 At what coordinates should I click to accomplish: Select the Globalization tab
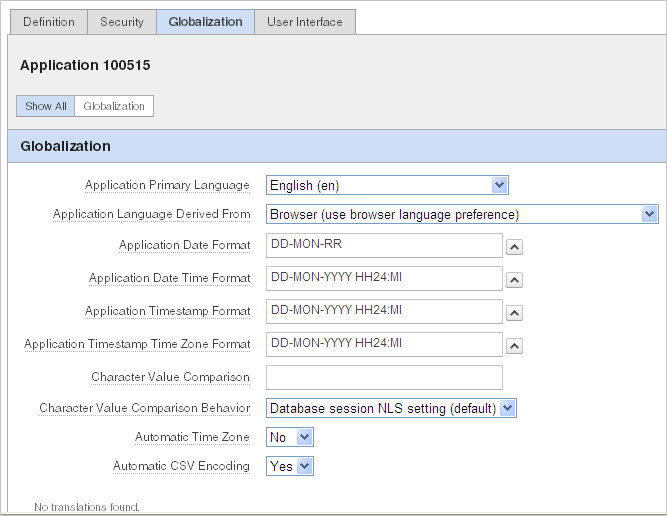coord(205,22)
